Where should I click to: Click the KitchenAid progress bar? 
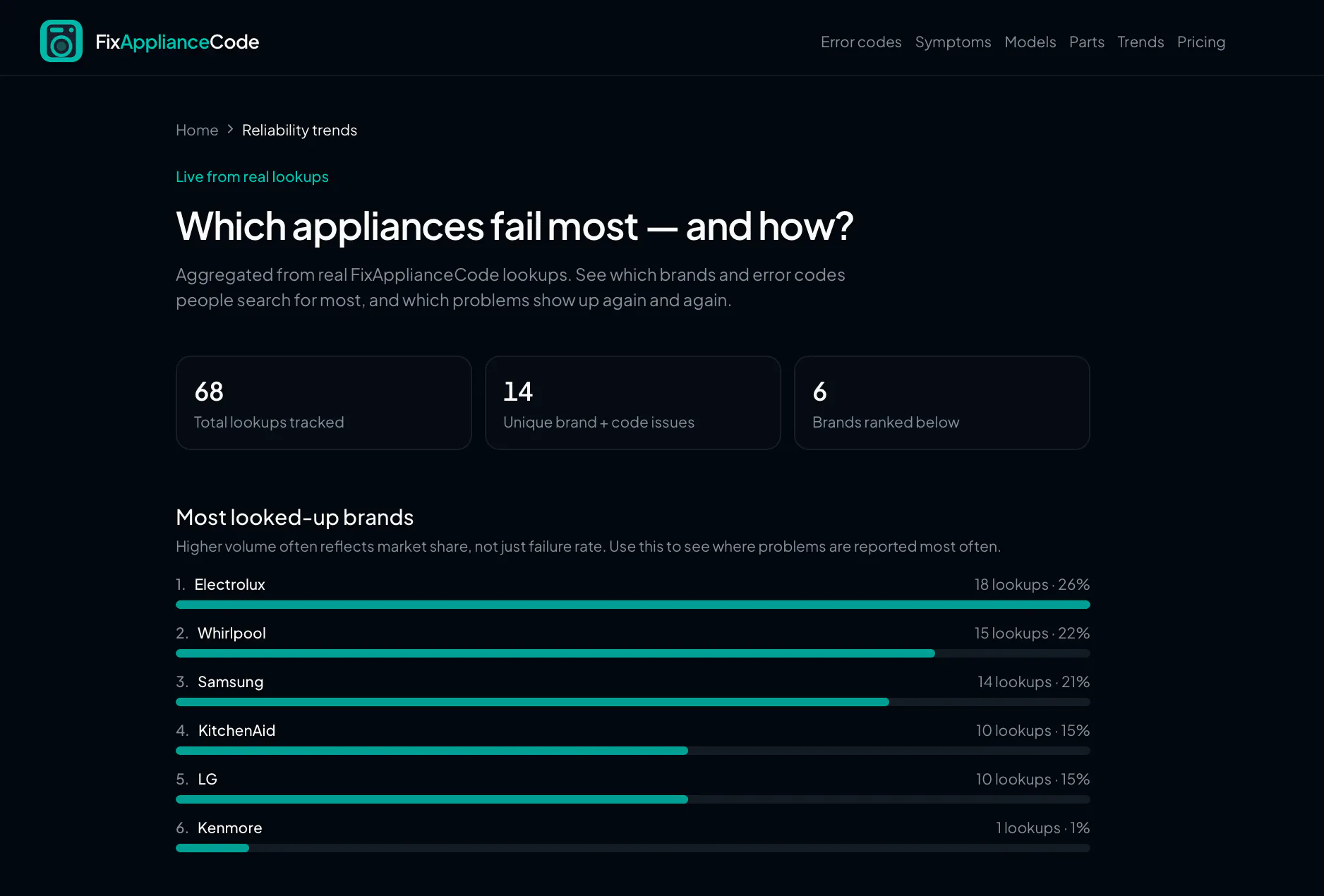click(x=633, y=751)
